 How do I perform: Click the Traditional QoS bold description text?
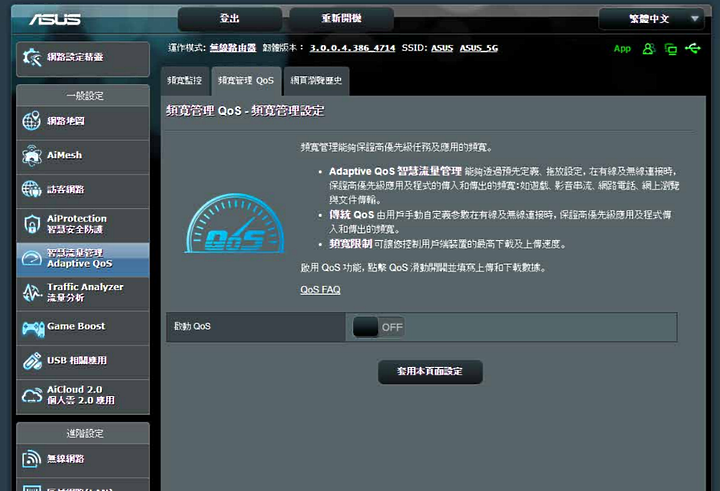(351, 214)
